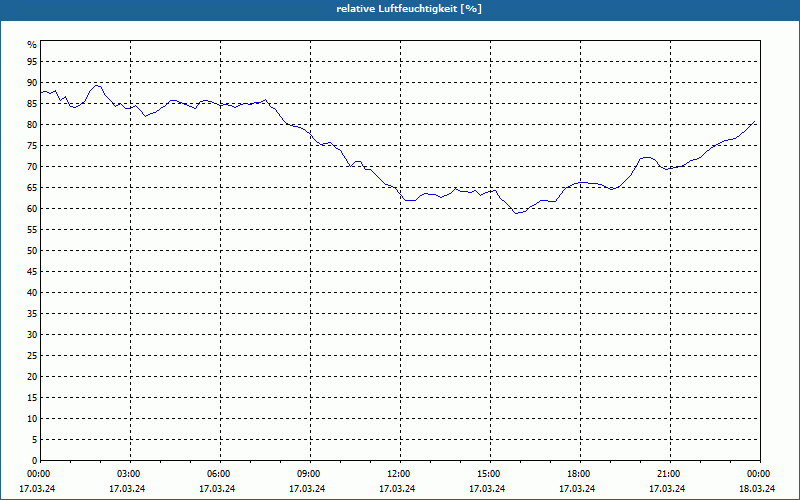The width and height of the screenshot is (800, 500).
Task: Click the y-axis value '0'
Action: pos(35,461)
